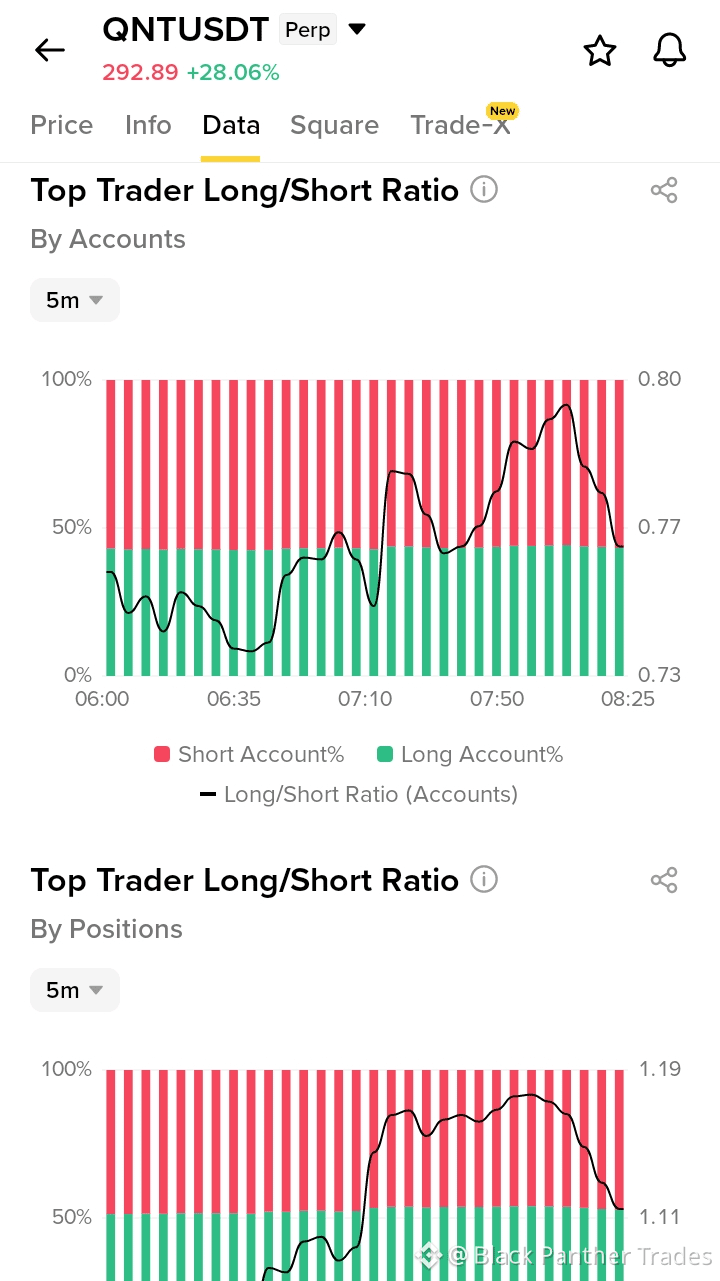Viewport: 720px width, 1281px height.
Task: Open the QNTUSDT pair selector arrow
Action: click(x=357, y=29)
